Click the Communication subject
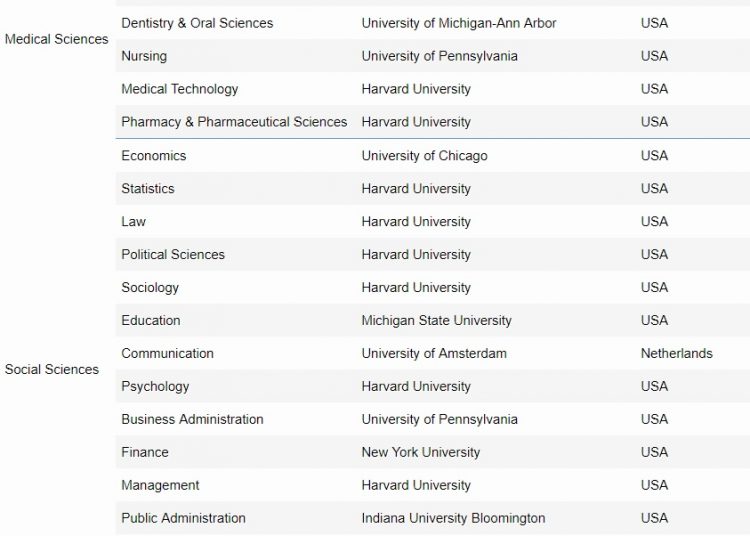The image size is (750, 536). 167,353
